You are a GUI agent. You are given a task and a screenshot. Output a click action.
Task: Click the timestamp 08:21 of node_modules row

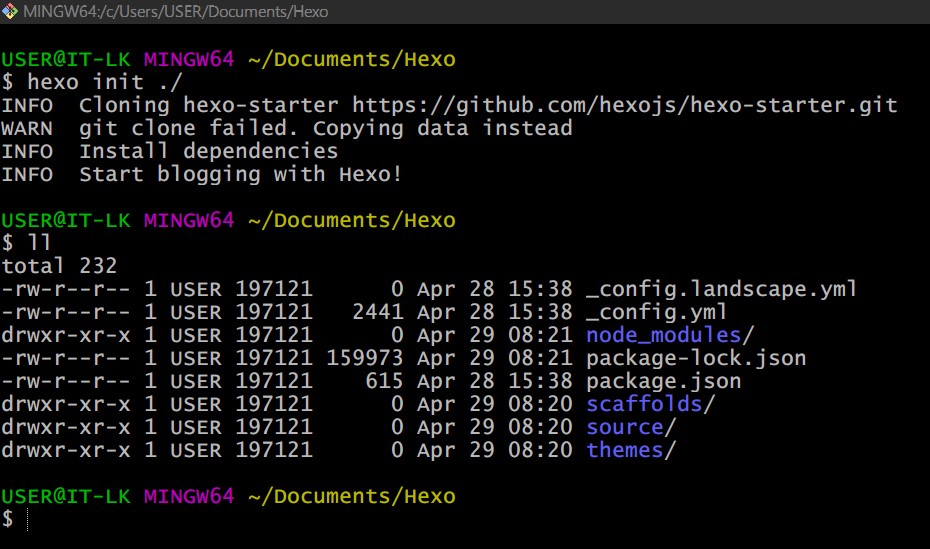[x=540, y=335]
